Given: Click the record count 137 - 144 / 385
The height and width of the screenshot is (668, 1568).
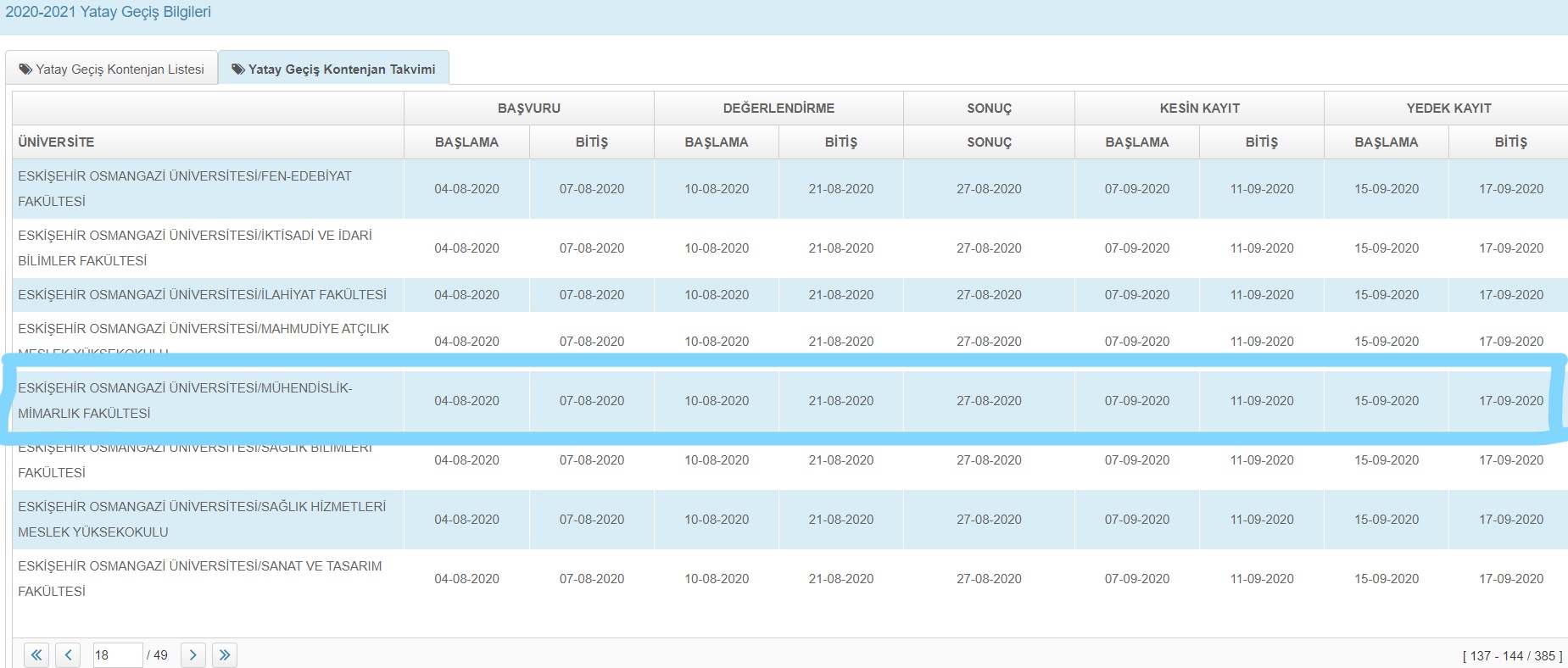Looking at the screenshot, I should pyautogui.click(x=1512, y=656).
